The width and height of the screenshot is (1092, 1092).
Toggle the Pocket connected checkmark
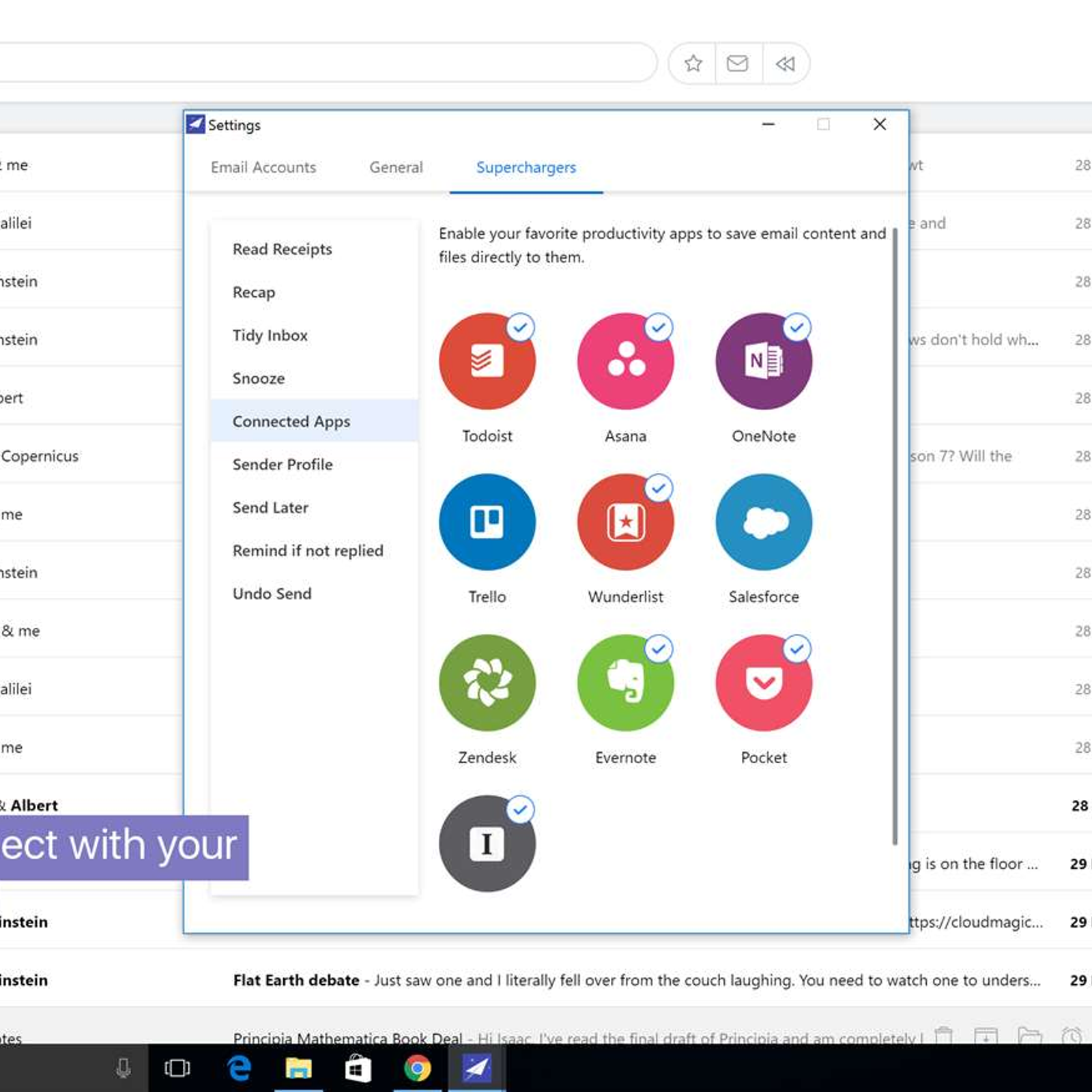(x=796, y=649)
